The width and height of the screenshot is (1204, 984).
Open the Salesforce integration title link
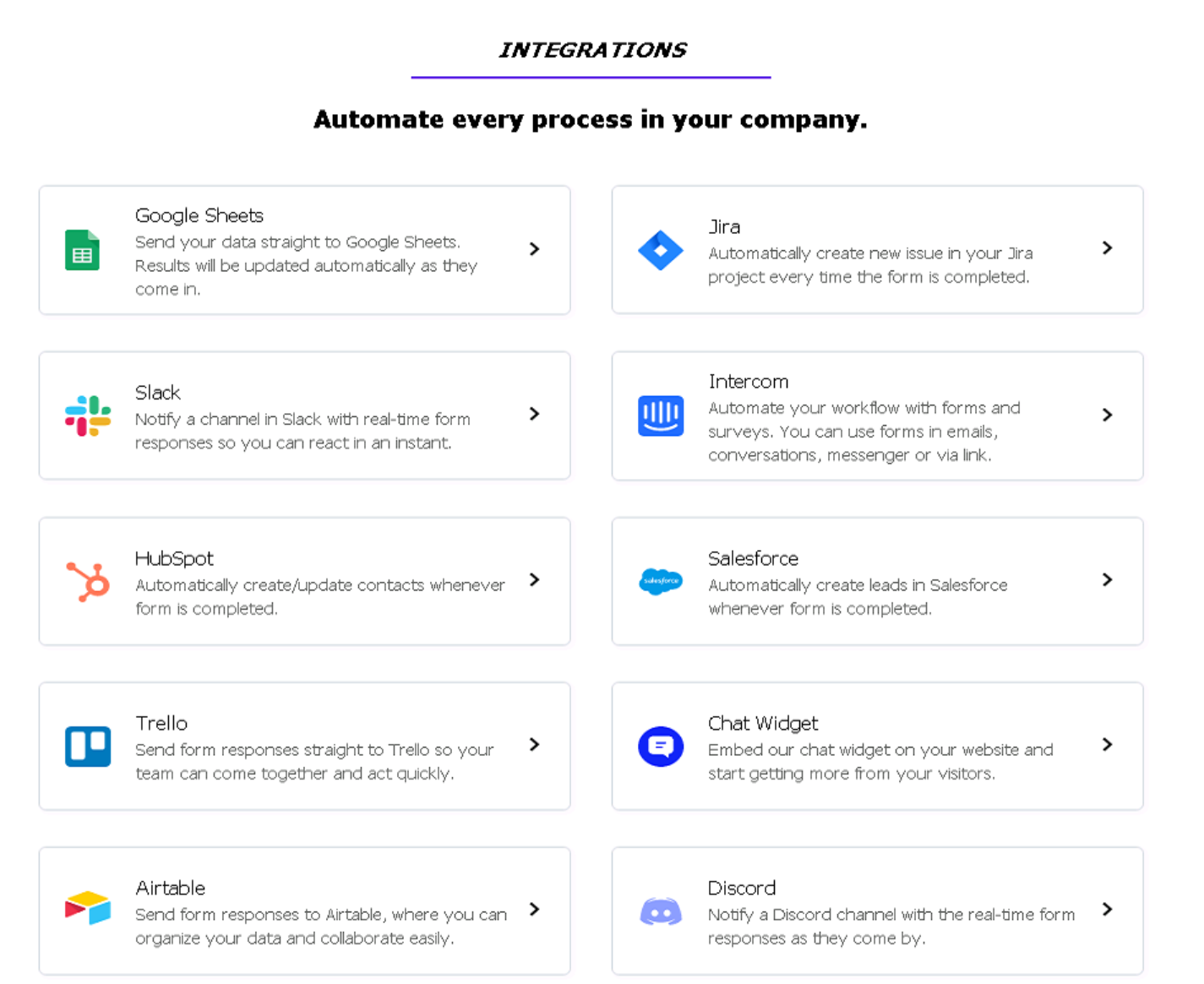pyautogui.click(x=753, y=558)
